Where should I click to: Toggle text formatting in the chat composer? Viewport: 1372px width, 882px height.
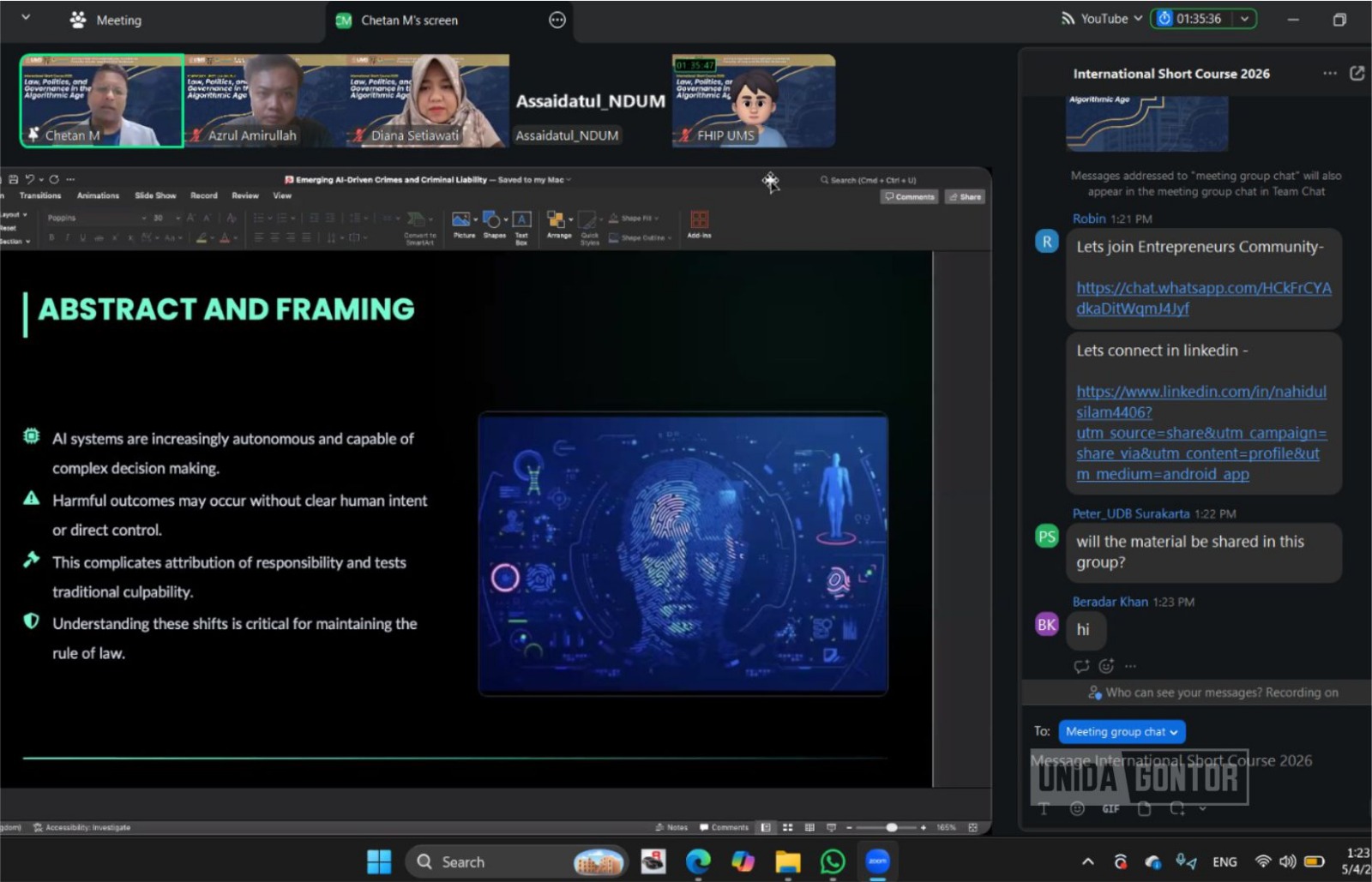(1044, 808)
